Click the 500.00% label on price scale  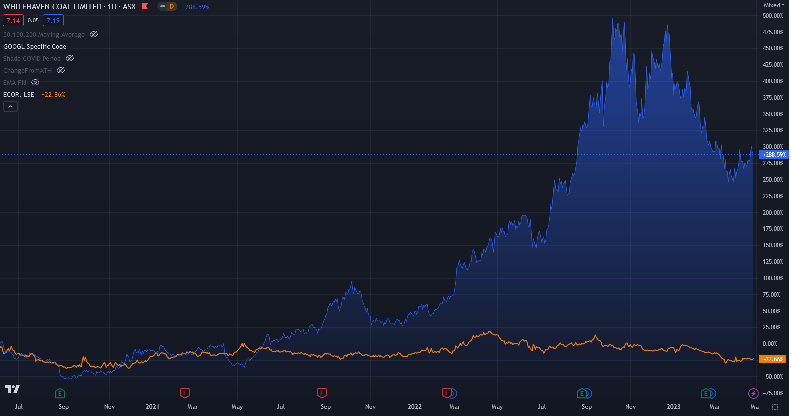(773, 16)
